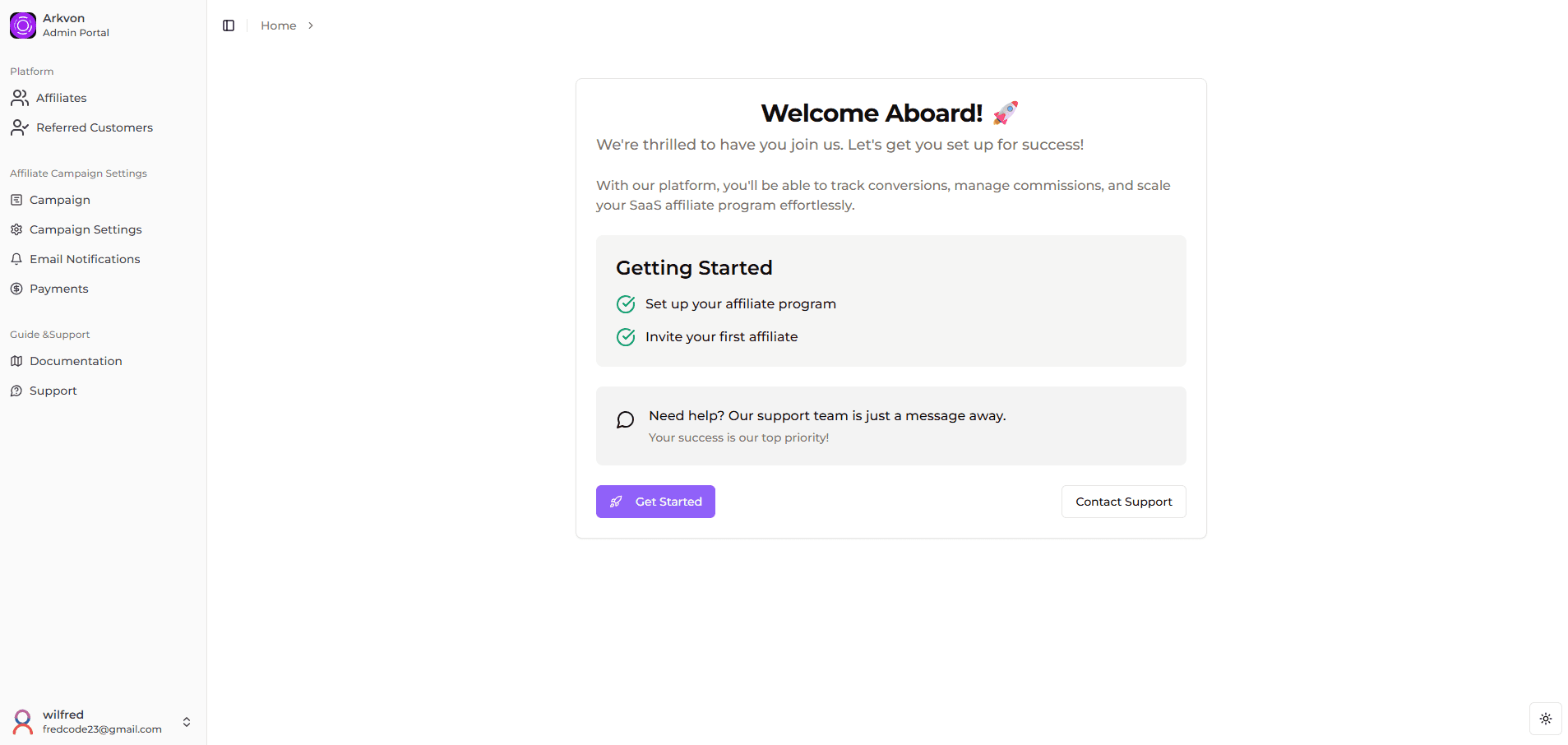Go to Home breadcrumb
The height and width of the screenshot is (745, 1568).
pyautogui.click(x=279, y=25)
